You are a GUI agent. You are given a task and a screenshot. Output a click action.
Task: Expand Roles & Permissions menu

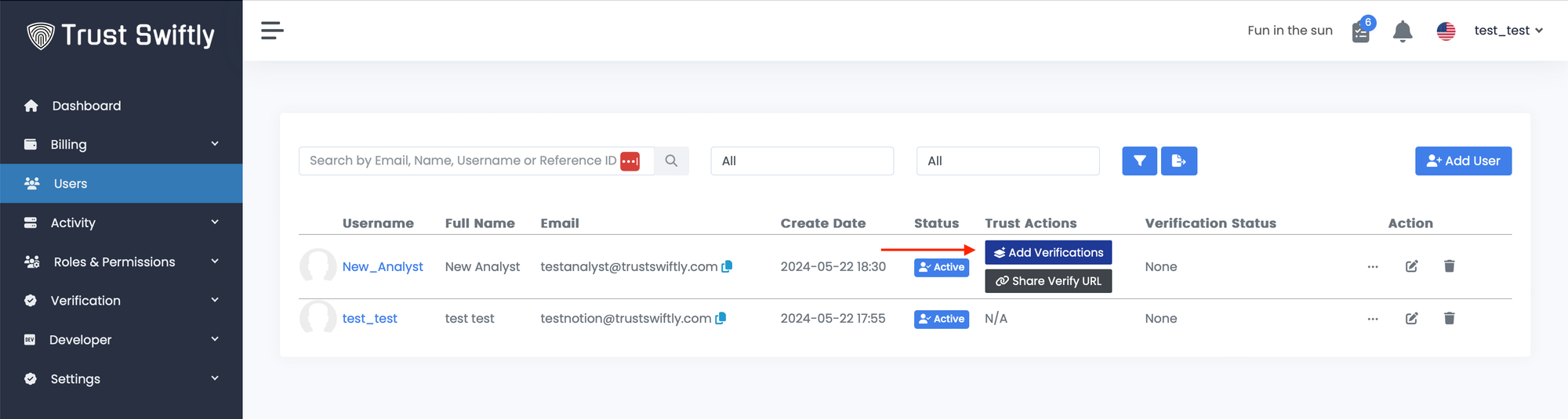point(122,262)
